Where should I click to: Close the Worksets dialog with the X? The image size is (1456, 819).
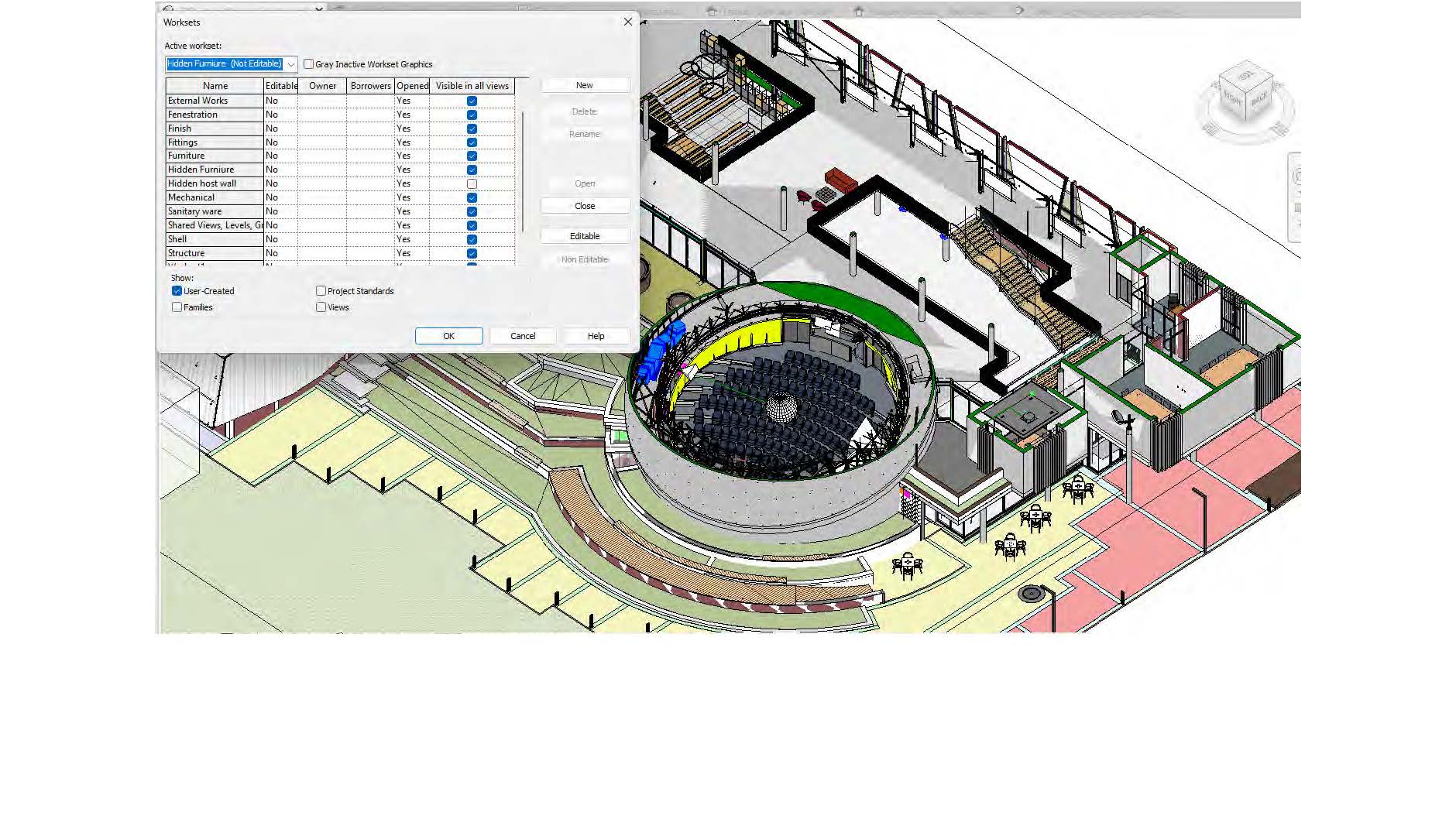(628, 22)
